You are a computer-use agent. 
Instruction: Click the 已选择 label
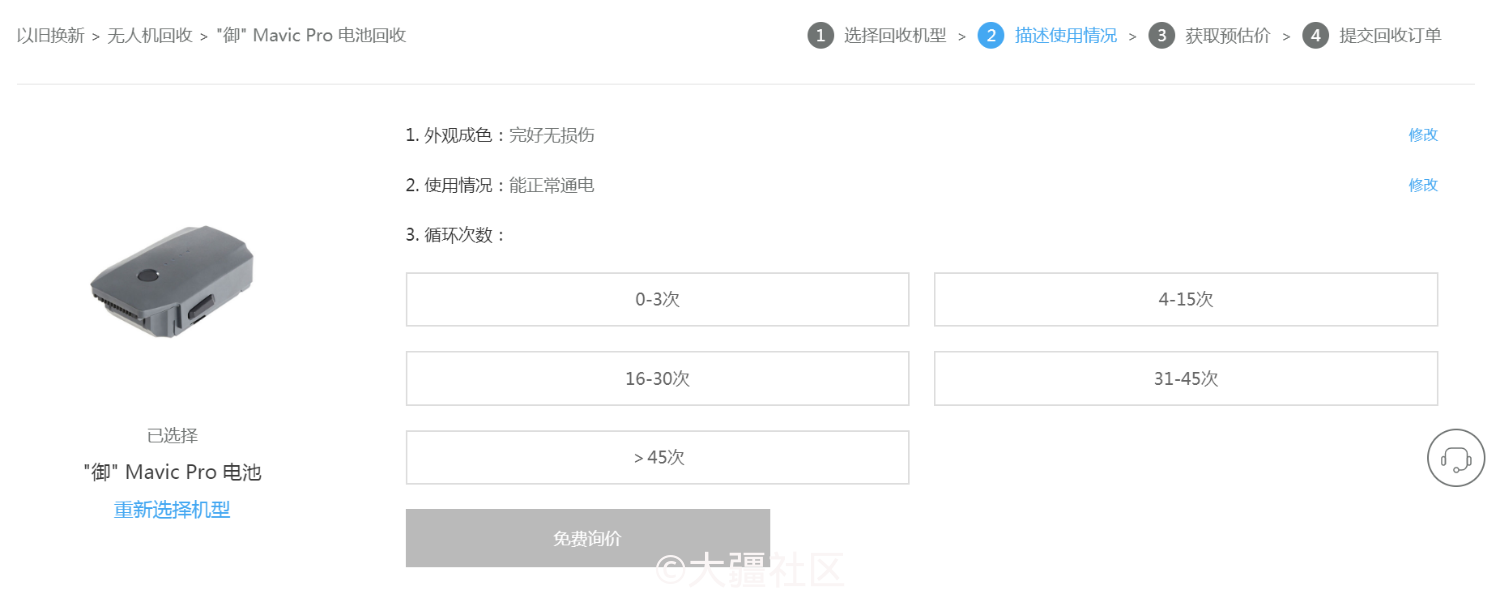tap(172, 436)
